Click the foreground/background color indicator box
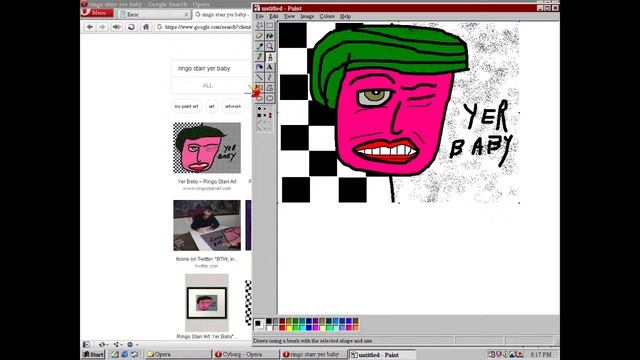 259,324
